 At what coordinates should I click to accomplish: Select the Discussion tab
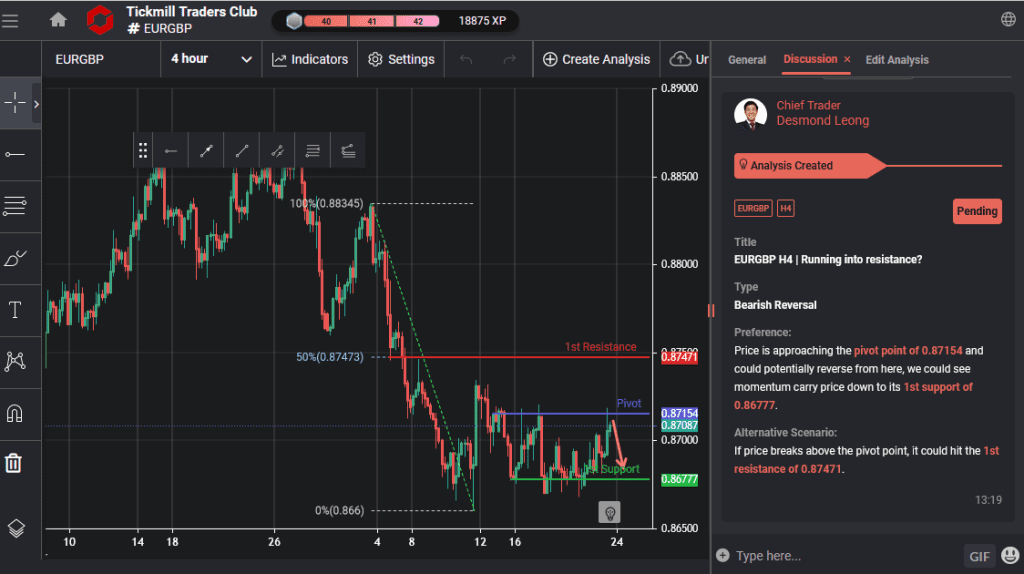click(x=810, y=59)
